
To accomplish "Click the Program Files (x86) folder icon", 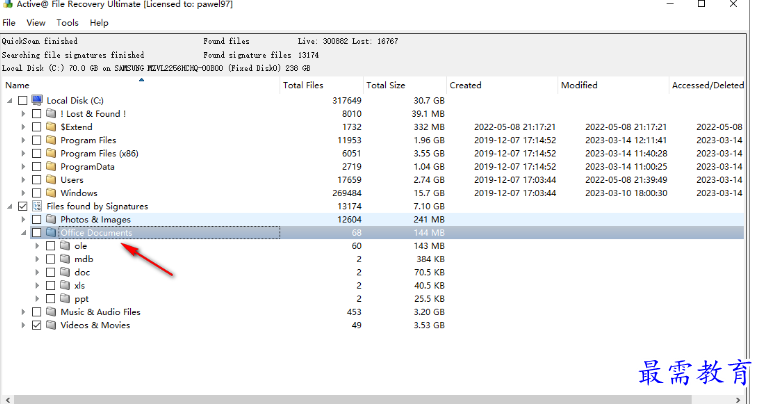I will (x=51, y=153).
